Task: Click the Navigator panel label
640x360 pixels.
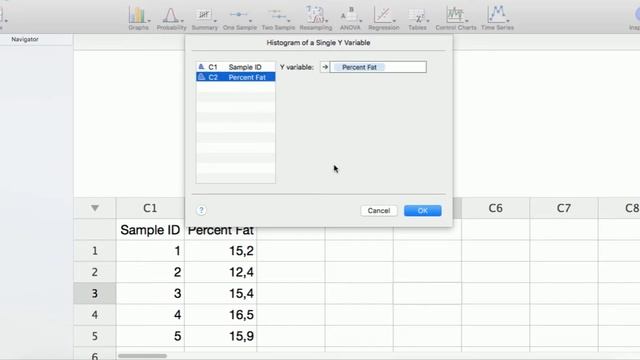Action: (x=25, y=39)
